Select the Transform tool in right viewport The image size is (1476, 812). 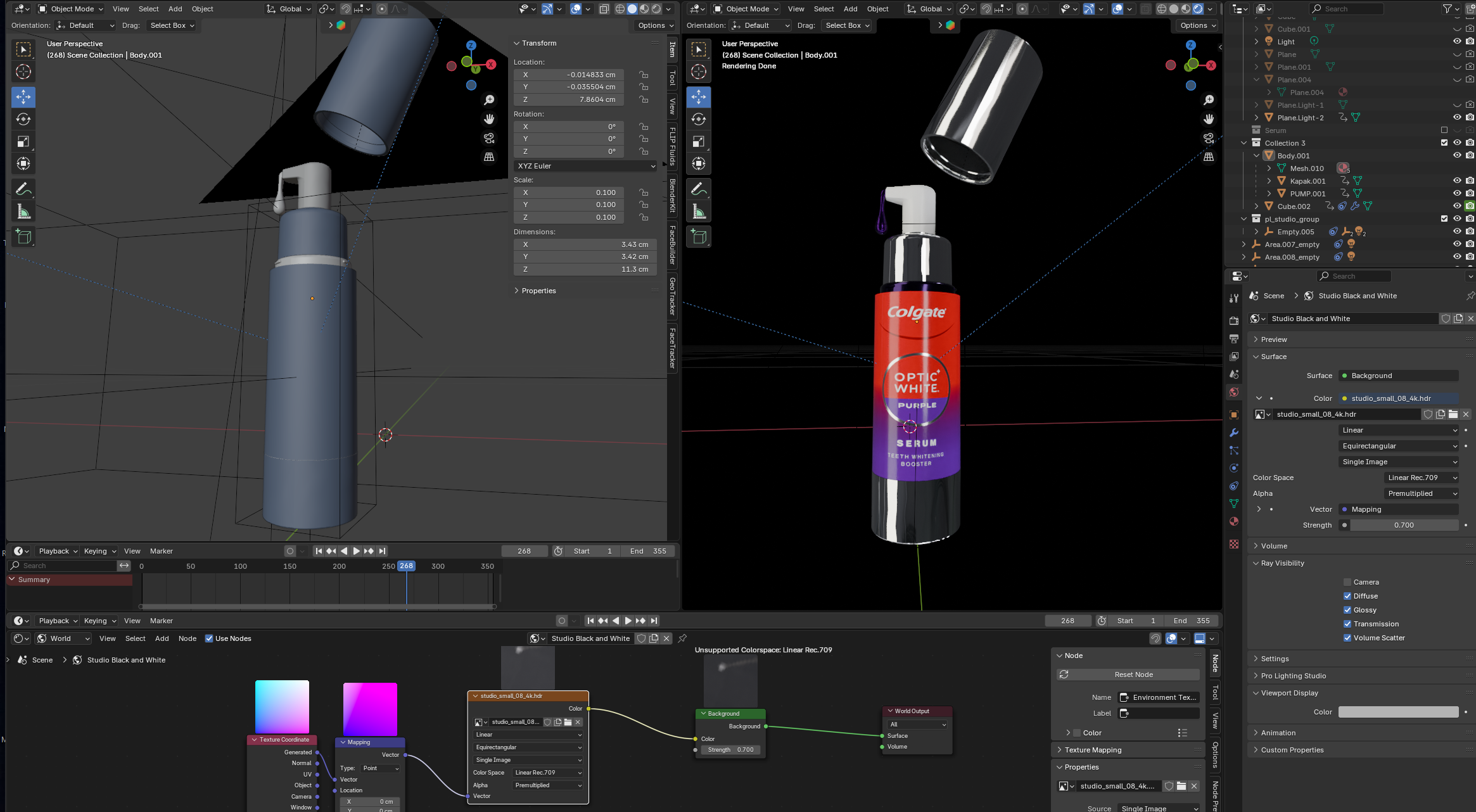(x=699, y=163)
